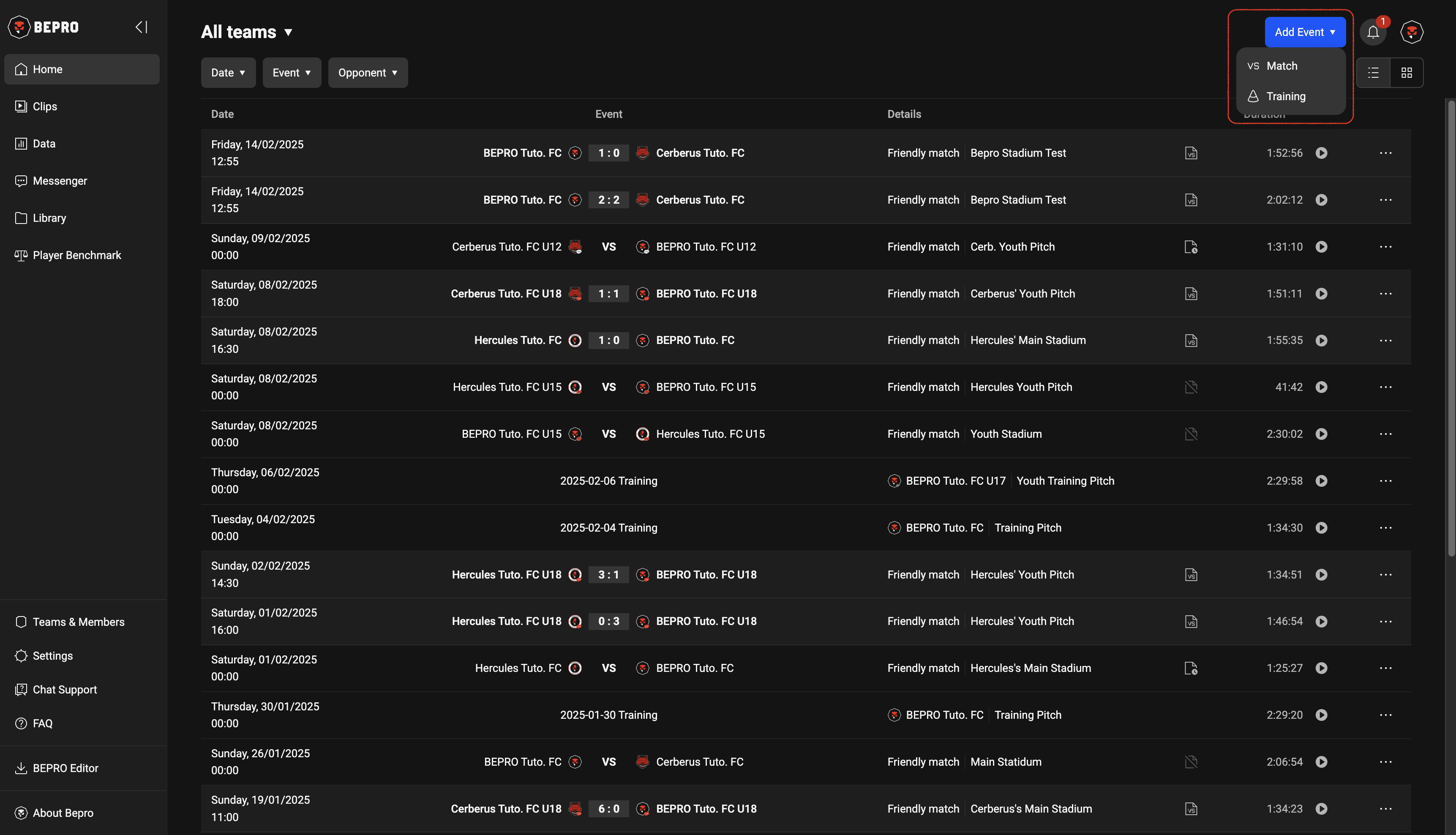Image resolution: width=1456 pixels, height=835 pixels.
Task: Collapse the sidebar with the arrow icon
Action: click(141, 27)
